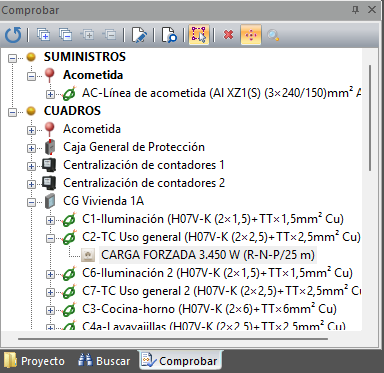Image resolution: width=384 pixels, height=373 pixels.
Task: Select AC-Línea de acometida row
Action: click(x=221, y=93)
